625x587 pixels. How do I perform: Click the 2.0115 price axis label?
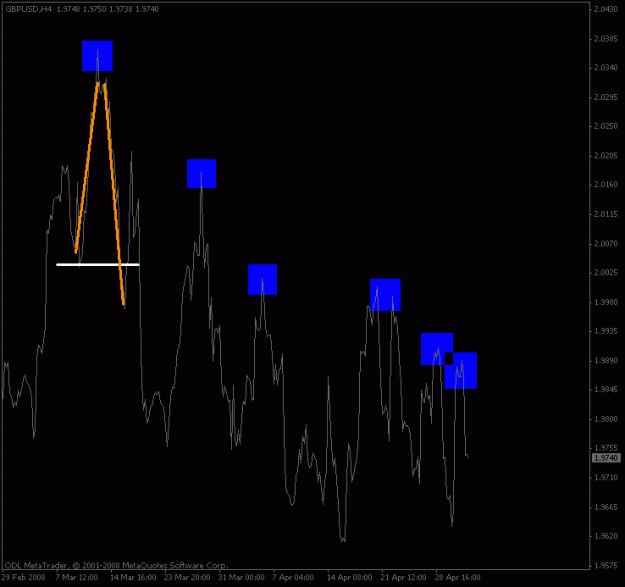point(605,214)
